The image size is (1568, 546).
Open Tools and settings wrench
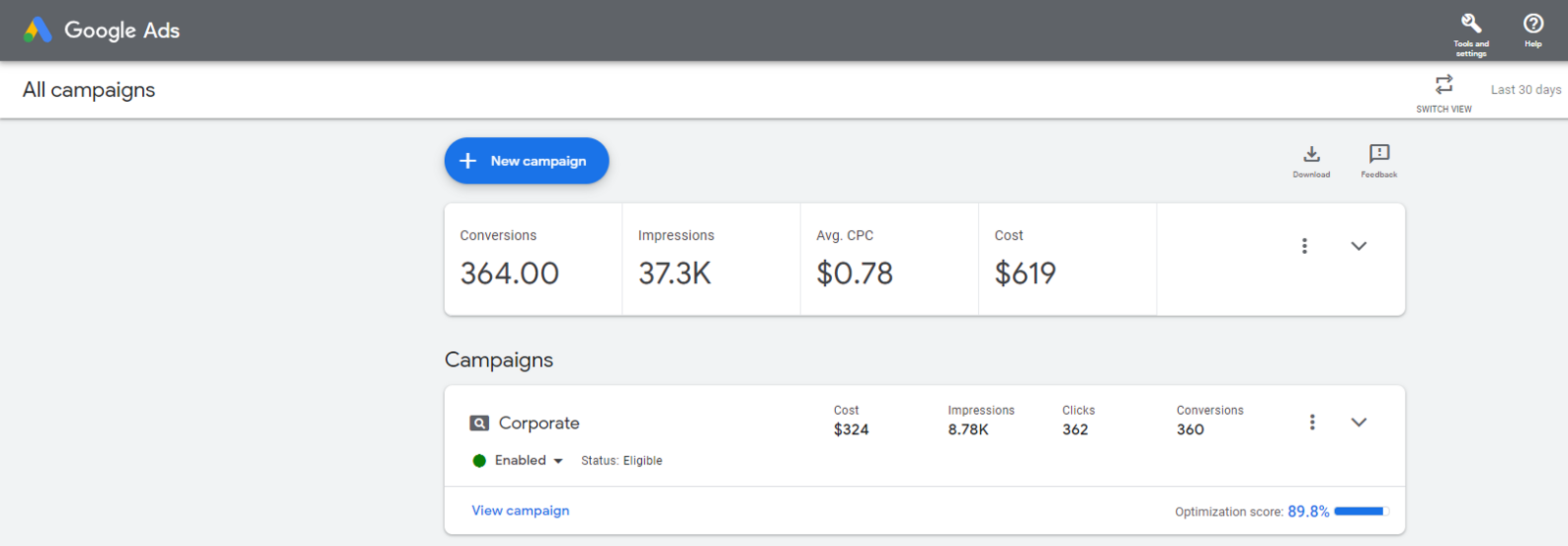[1471, 24]
